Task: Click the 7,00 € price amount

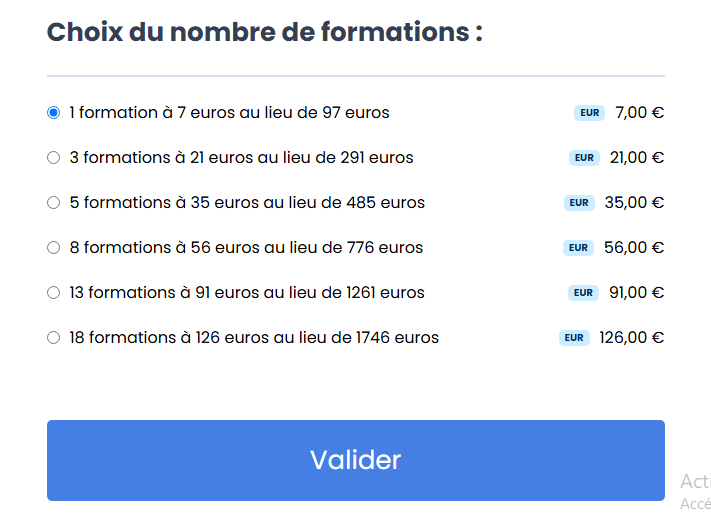Action: click(639, 113)
